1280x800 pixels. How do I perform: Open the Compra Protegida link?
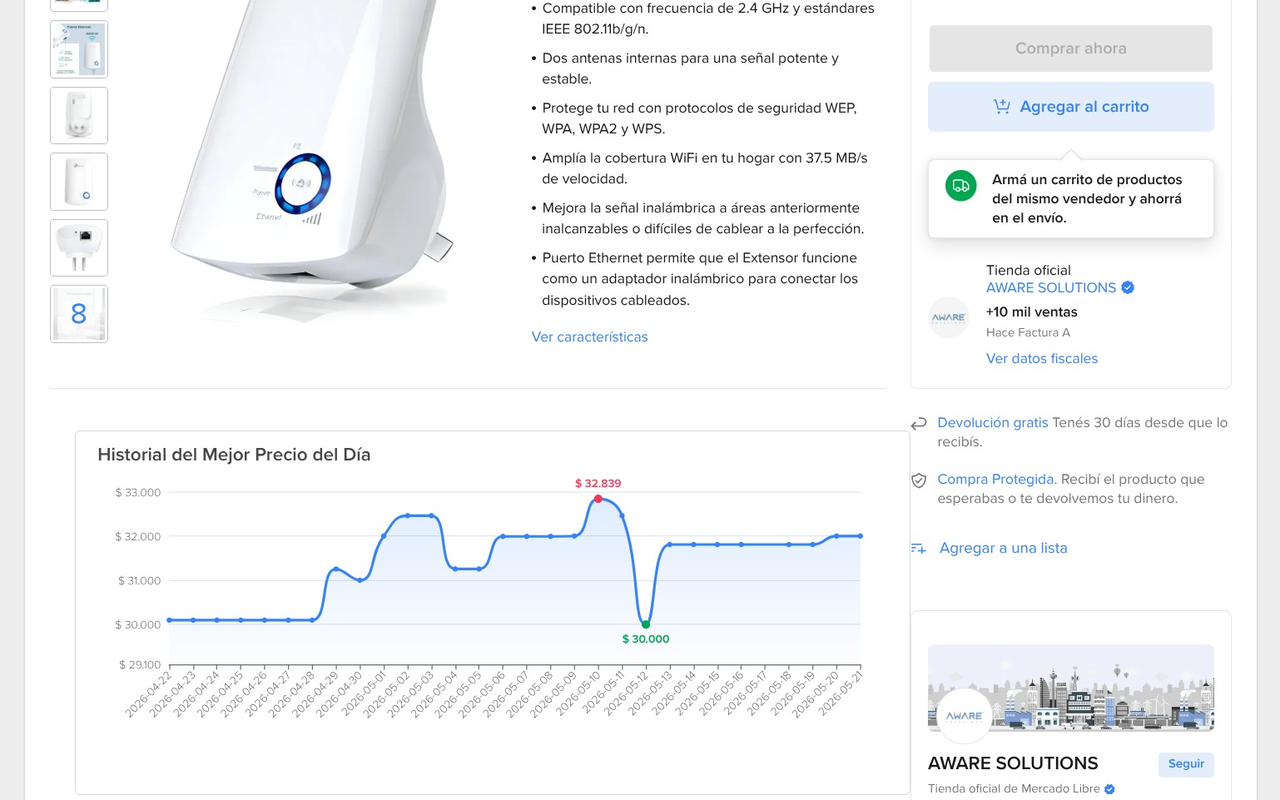click(x=997, y=479)
